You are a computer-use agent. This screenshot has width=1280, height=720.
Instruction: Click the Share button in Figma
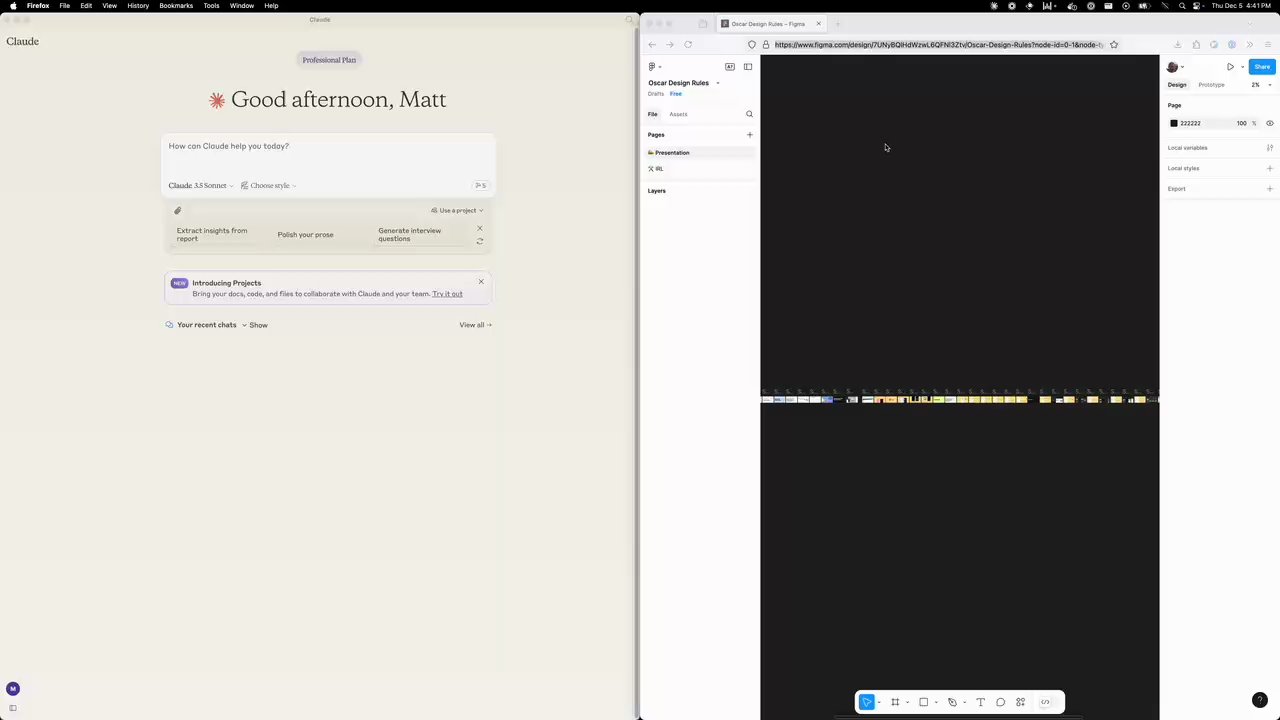[1262, 67]
